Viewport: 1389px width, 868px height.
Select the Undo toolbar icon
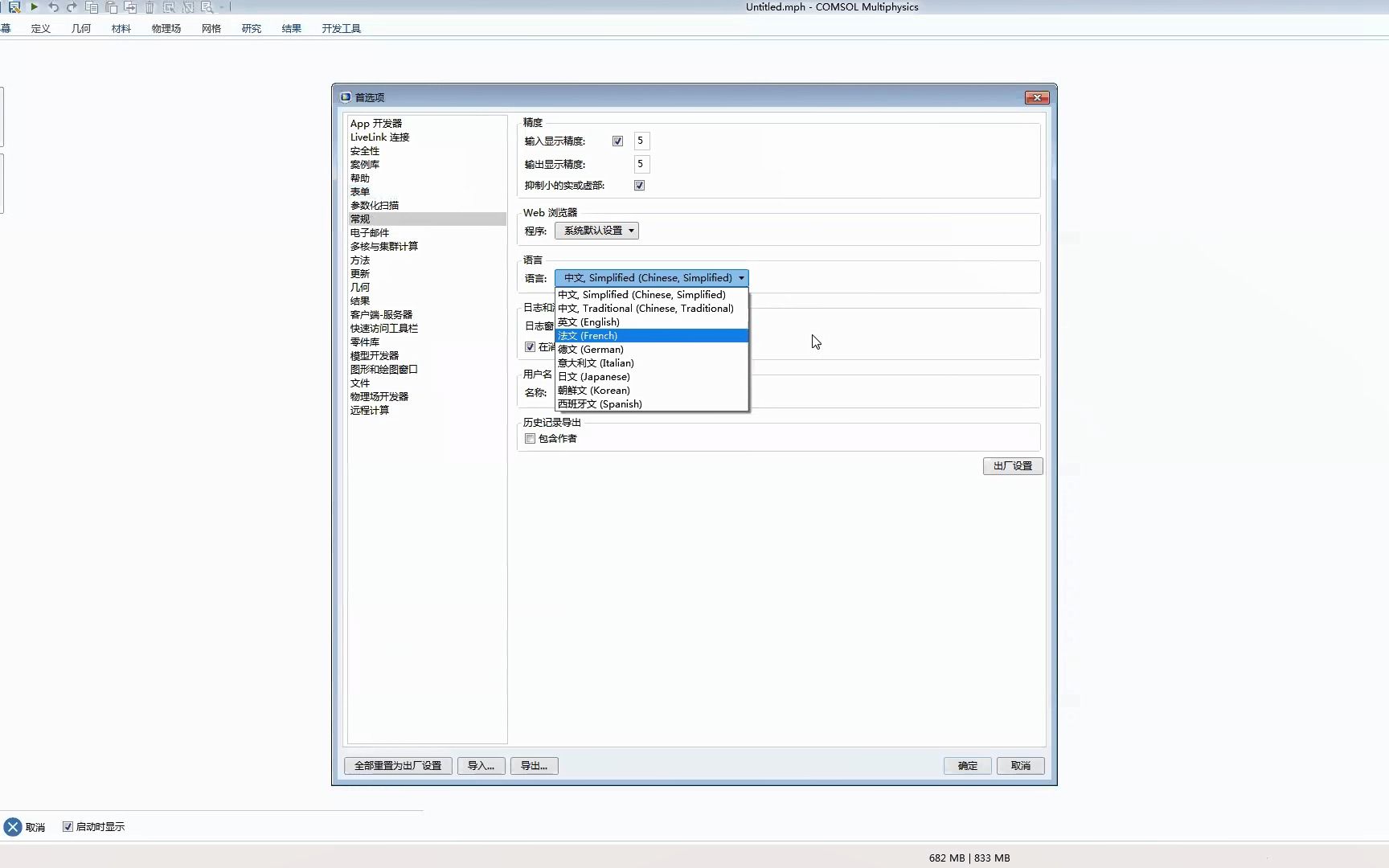tap(53, 7)
